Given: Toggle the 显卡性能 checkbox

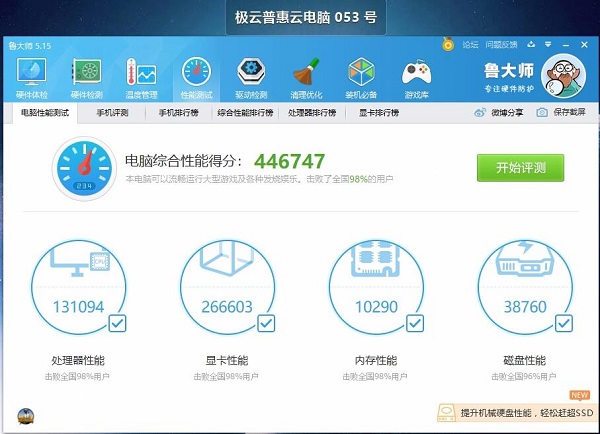Looking at the screenshot, I should pyautogui.click(x=266, y=324).
